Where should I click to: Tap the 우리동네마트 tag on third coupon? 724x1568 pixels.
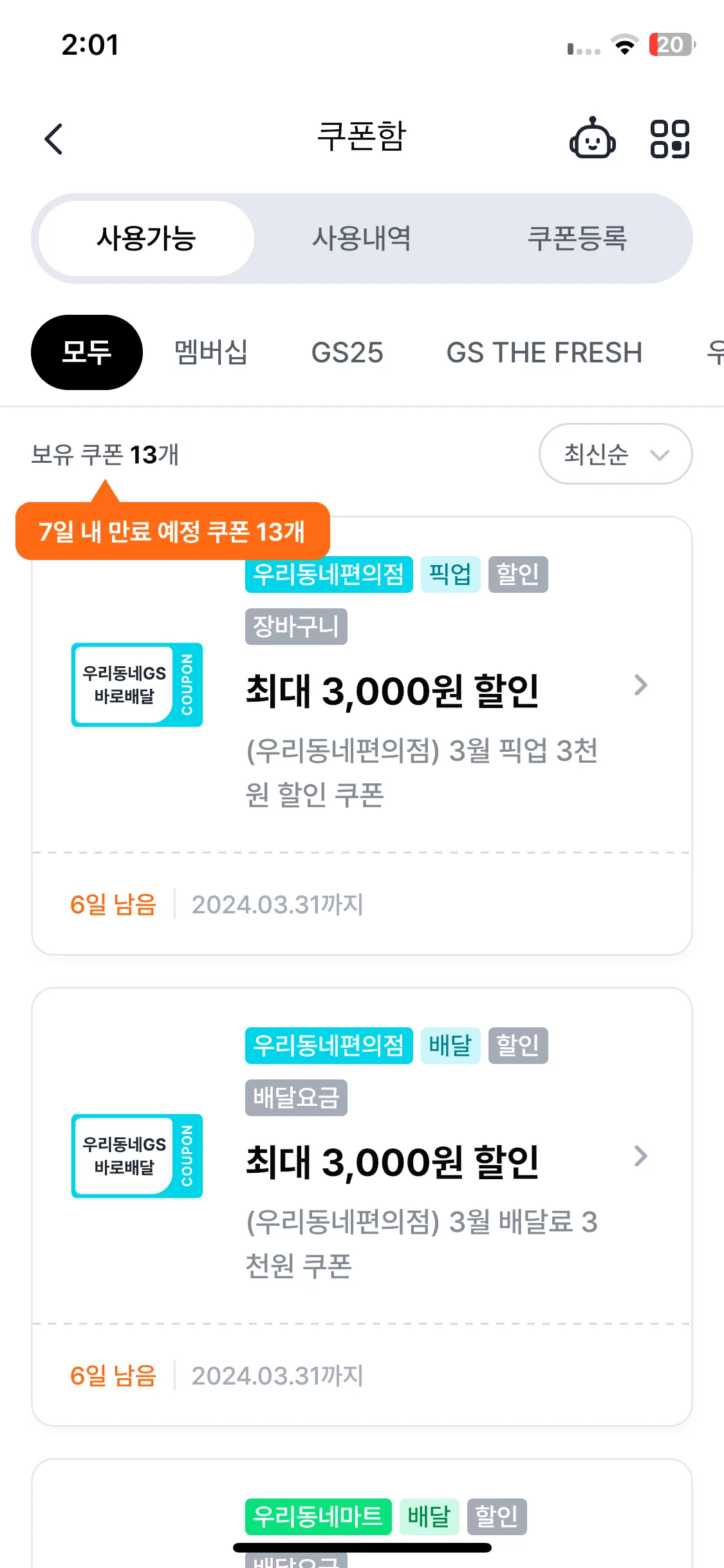[318, 1516]
